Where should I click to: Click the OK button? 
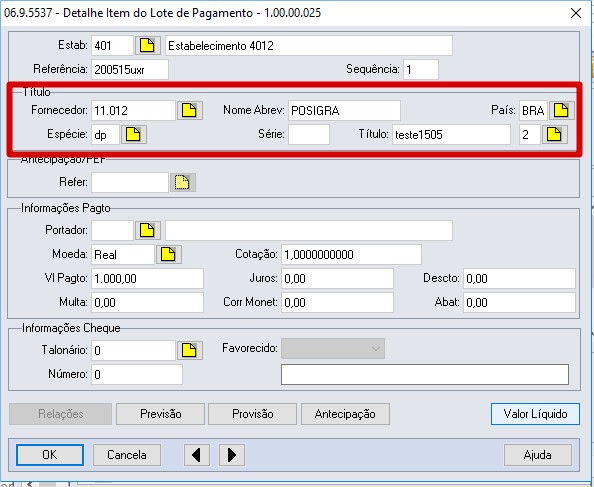[x=50, y=454]
